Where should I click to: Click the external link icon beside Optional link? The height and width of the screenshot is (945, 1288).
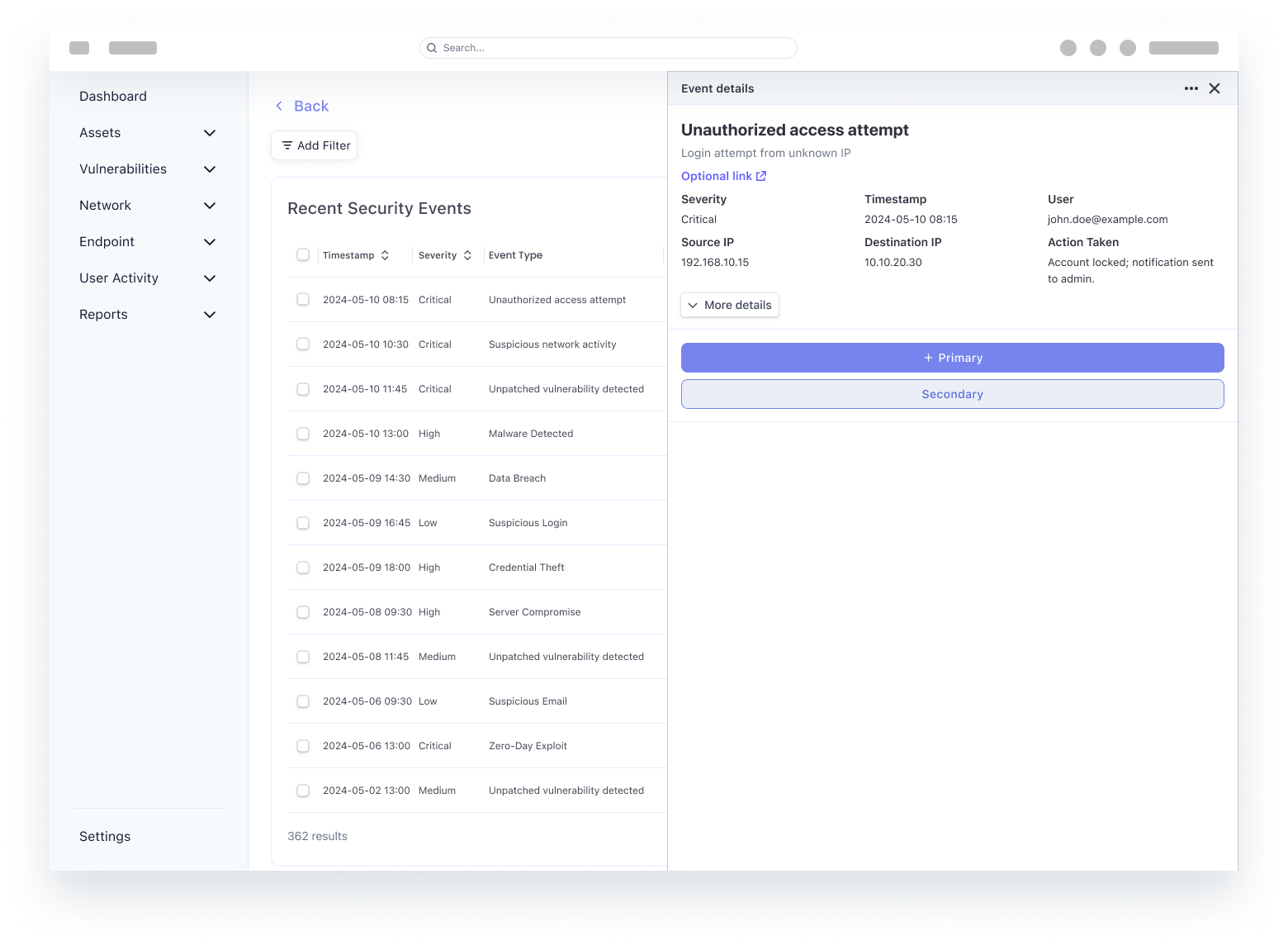760,175
